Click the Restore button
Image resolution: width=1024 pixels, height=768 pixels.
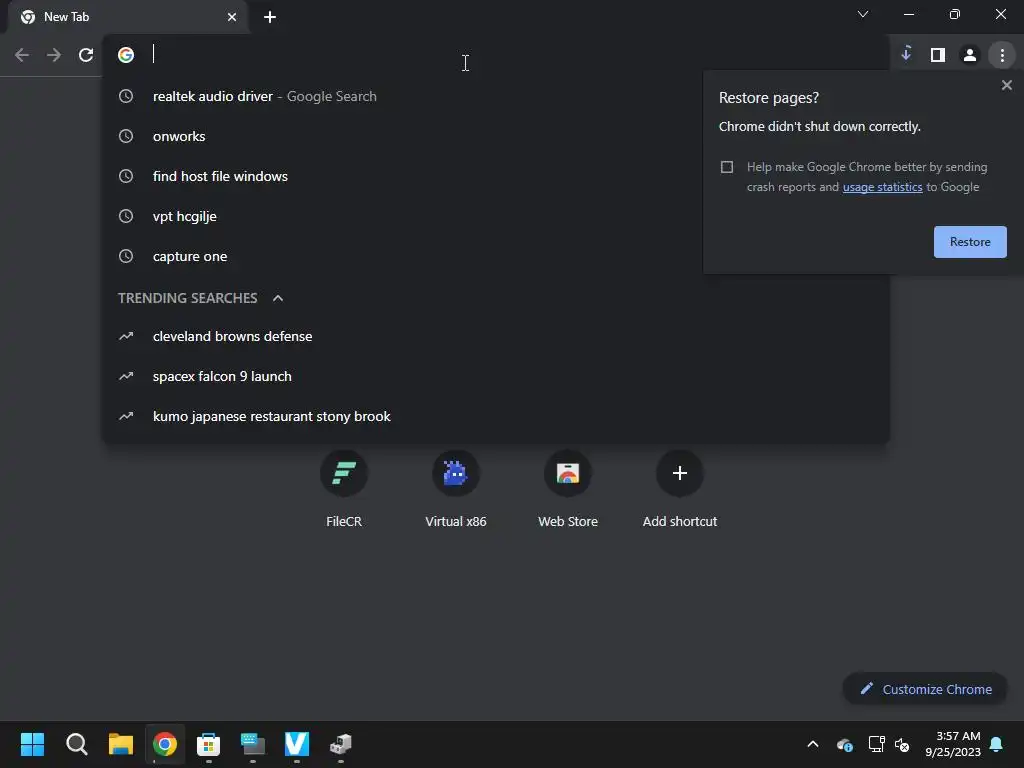tap(970, 242)
